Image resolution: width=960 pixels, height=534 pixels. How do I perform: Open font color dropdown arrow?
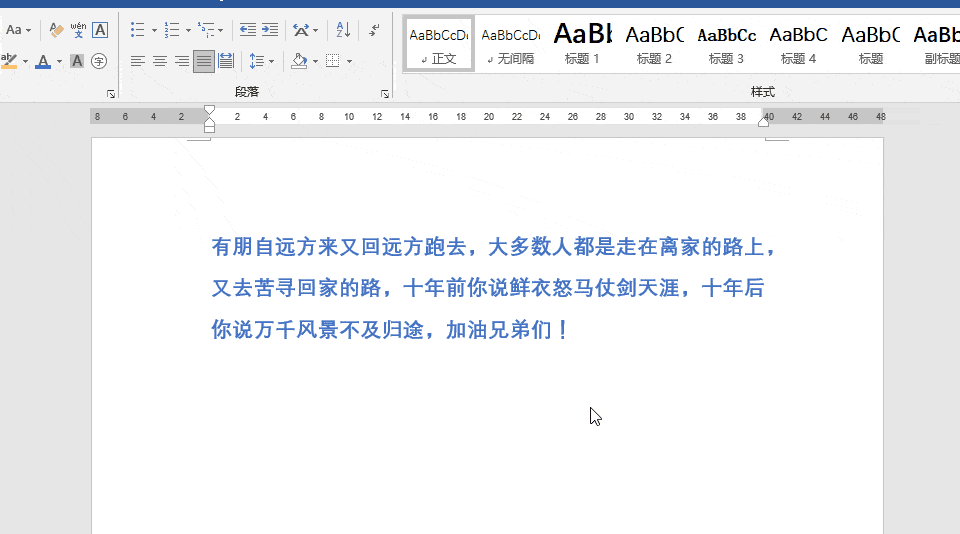tap(59, 61)
